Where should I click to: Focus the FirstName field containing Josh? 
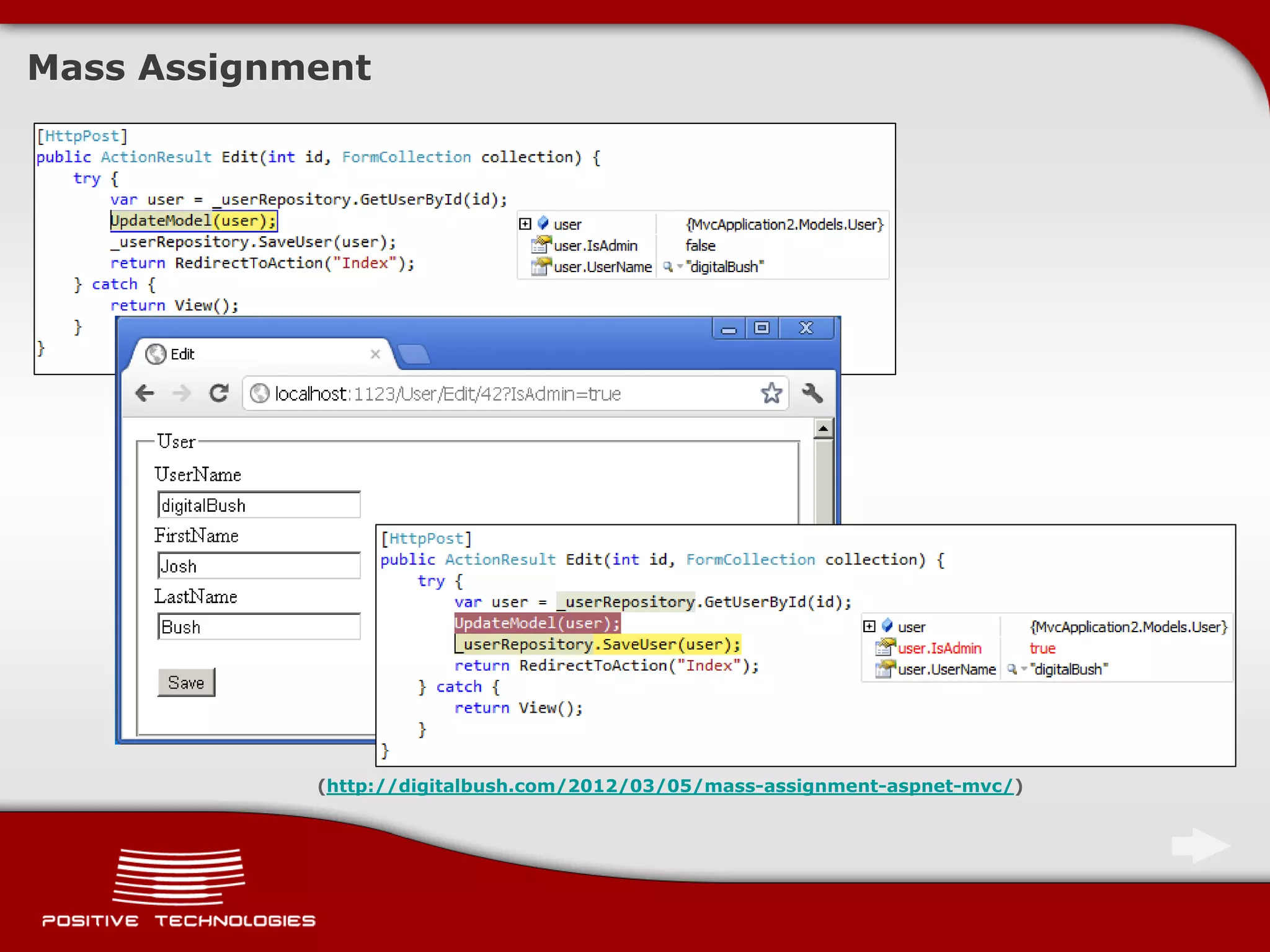coord(259,566)
